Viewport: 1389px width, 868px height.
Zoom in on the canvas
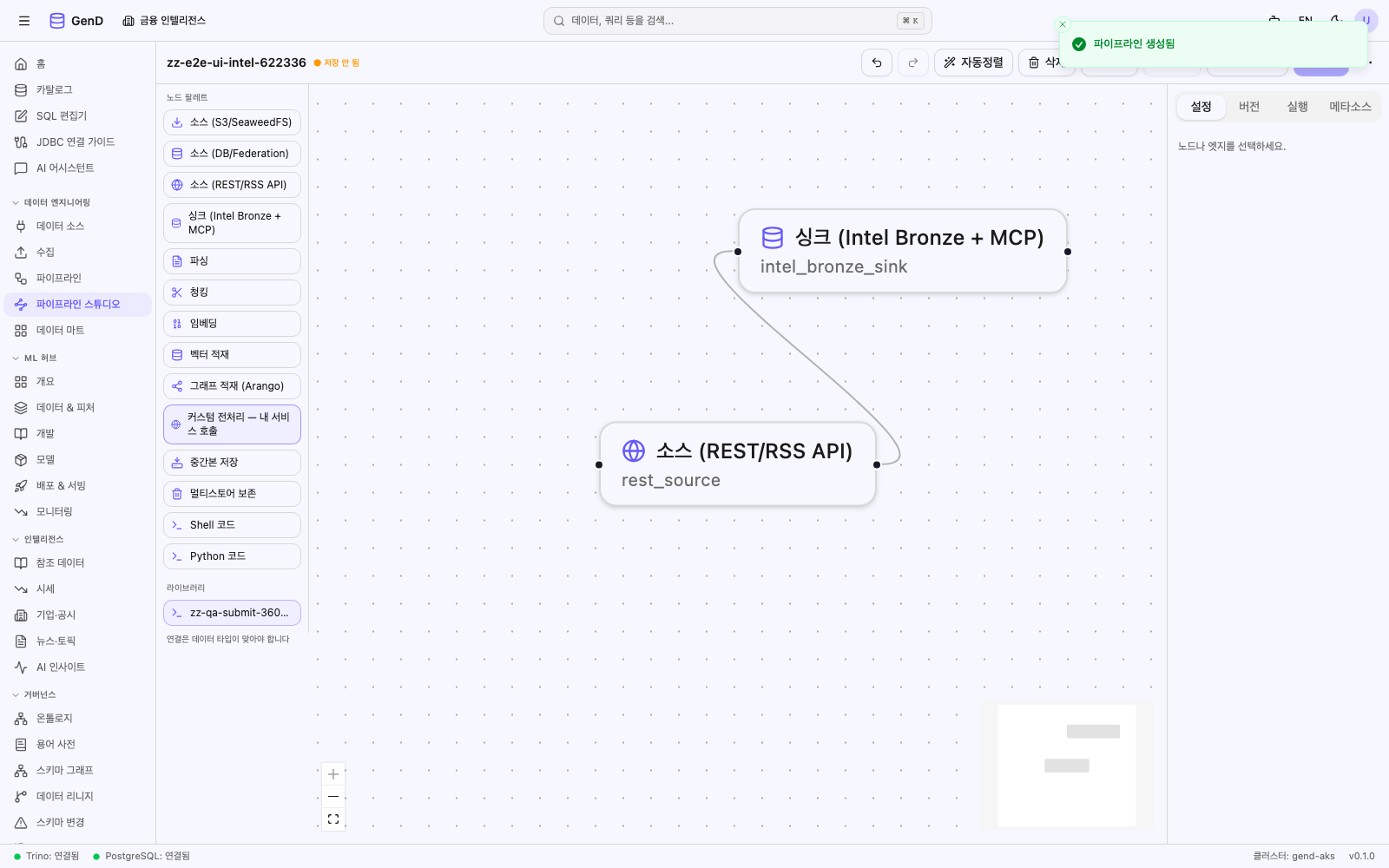(333, 774)
